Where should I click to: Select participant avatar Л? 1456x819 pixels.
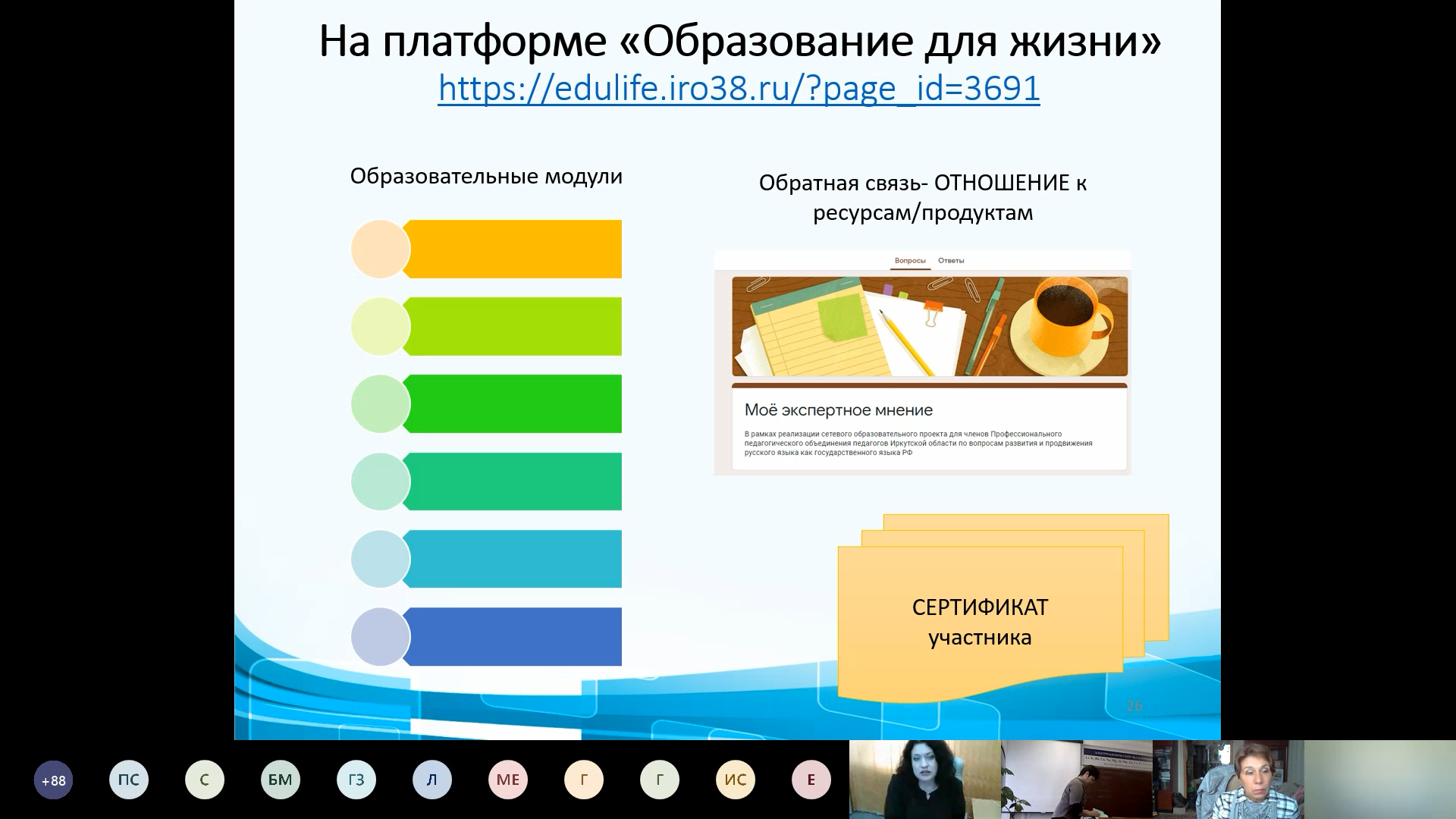click(x=432, y=780)
